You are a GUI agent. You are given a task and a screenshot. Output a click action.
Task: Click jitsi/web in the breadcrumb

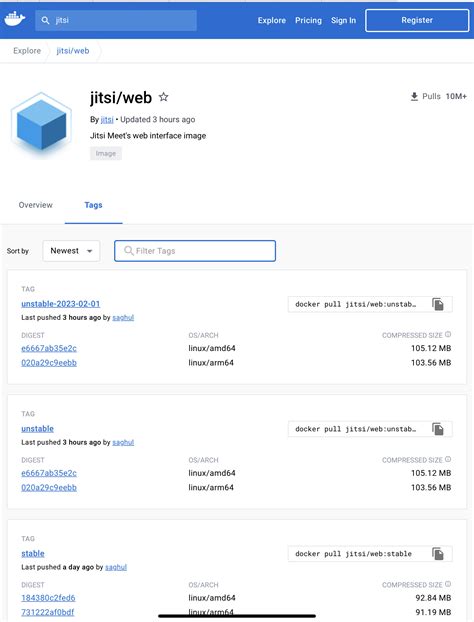[x=73, y=51]
